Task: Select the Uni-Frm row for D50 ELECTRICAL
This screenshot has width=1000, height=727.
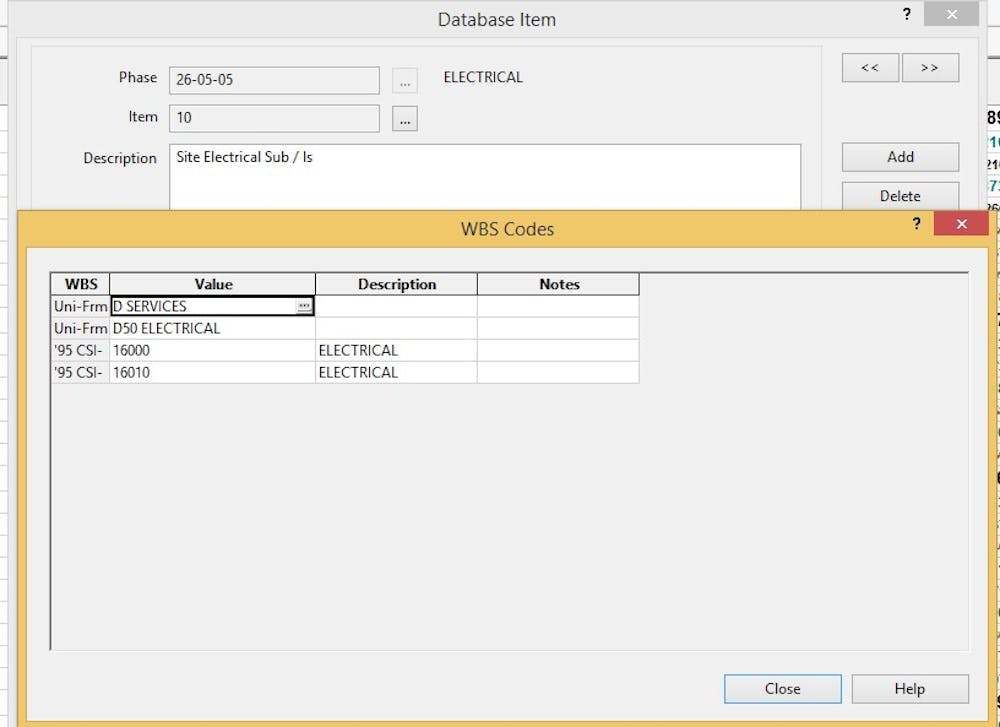Action: tap(80, 328)
